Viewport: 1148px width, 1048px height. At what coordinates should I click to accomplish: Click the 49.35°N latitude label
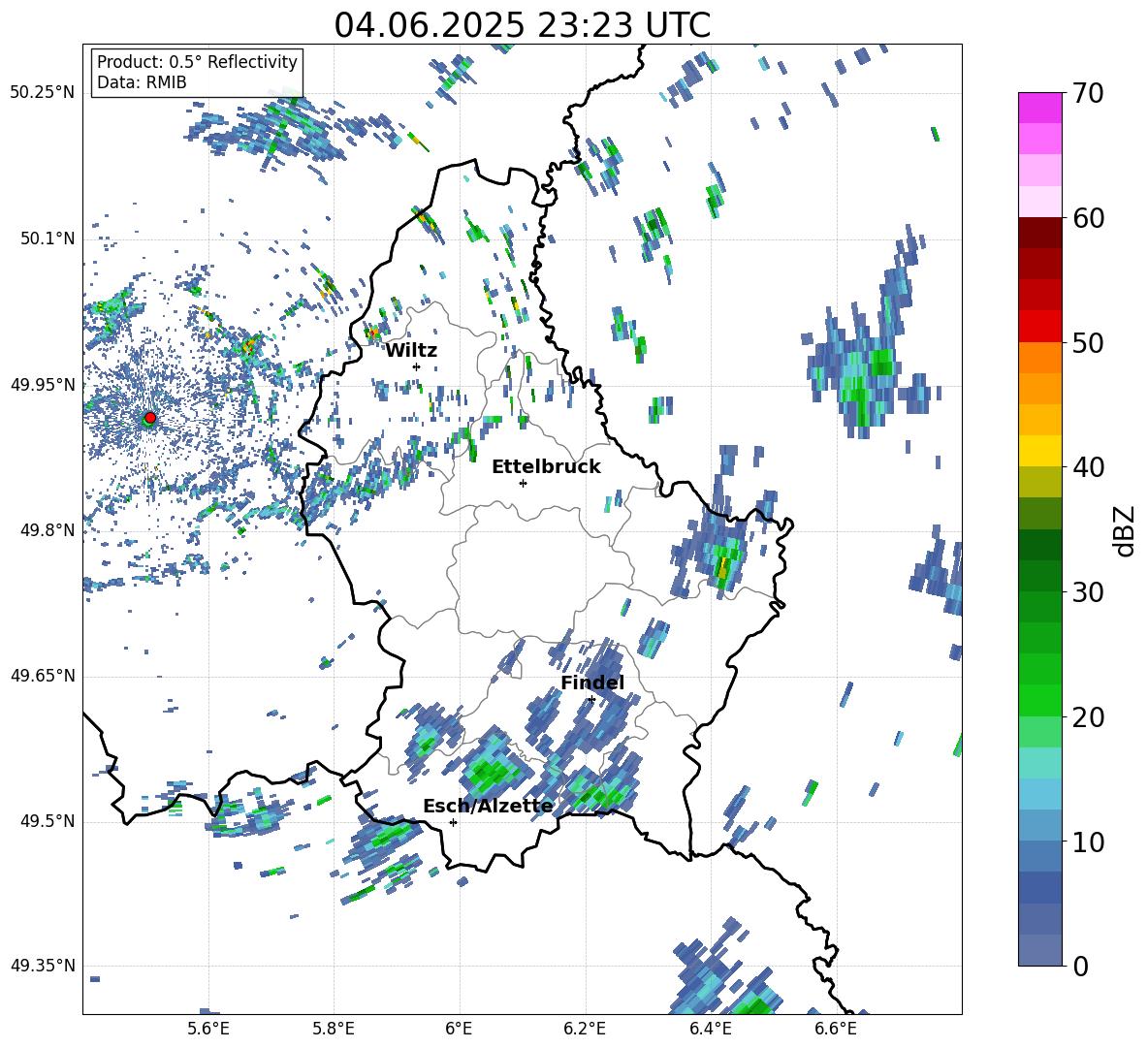click(x=43, y=966)
